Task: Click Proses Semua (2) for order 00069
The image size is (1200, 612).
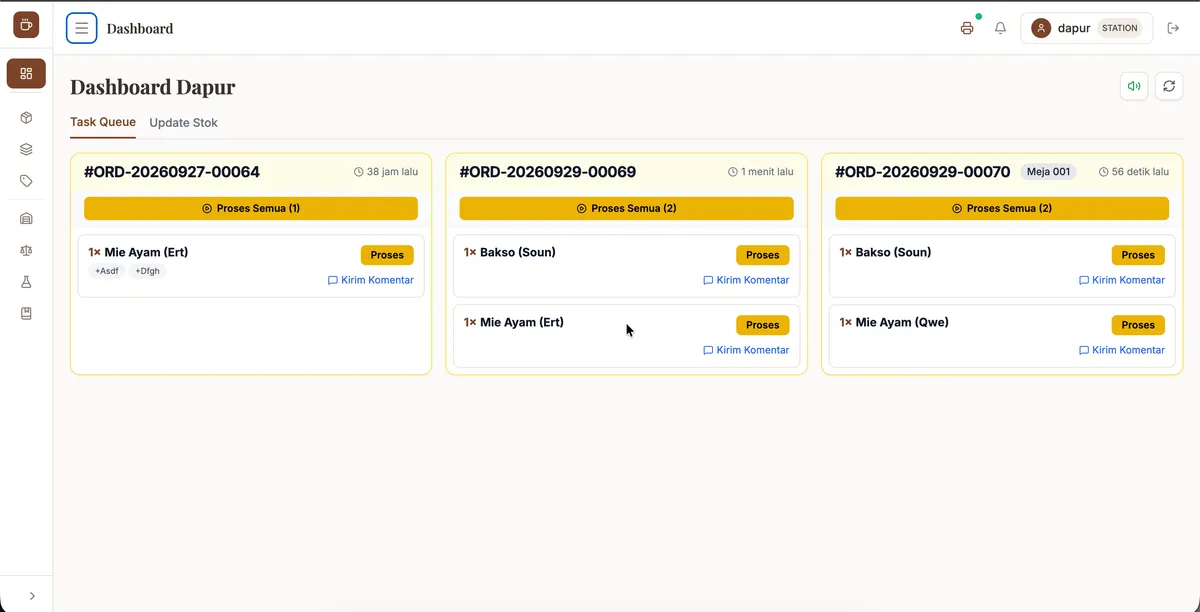Action: 626,208
